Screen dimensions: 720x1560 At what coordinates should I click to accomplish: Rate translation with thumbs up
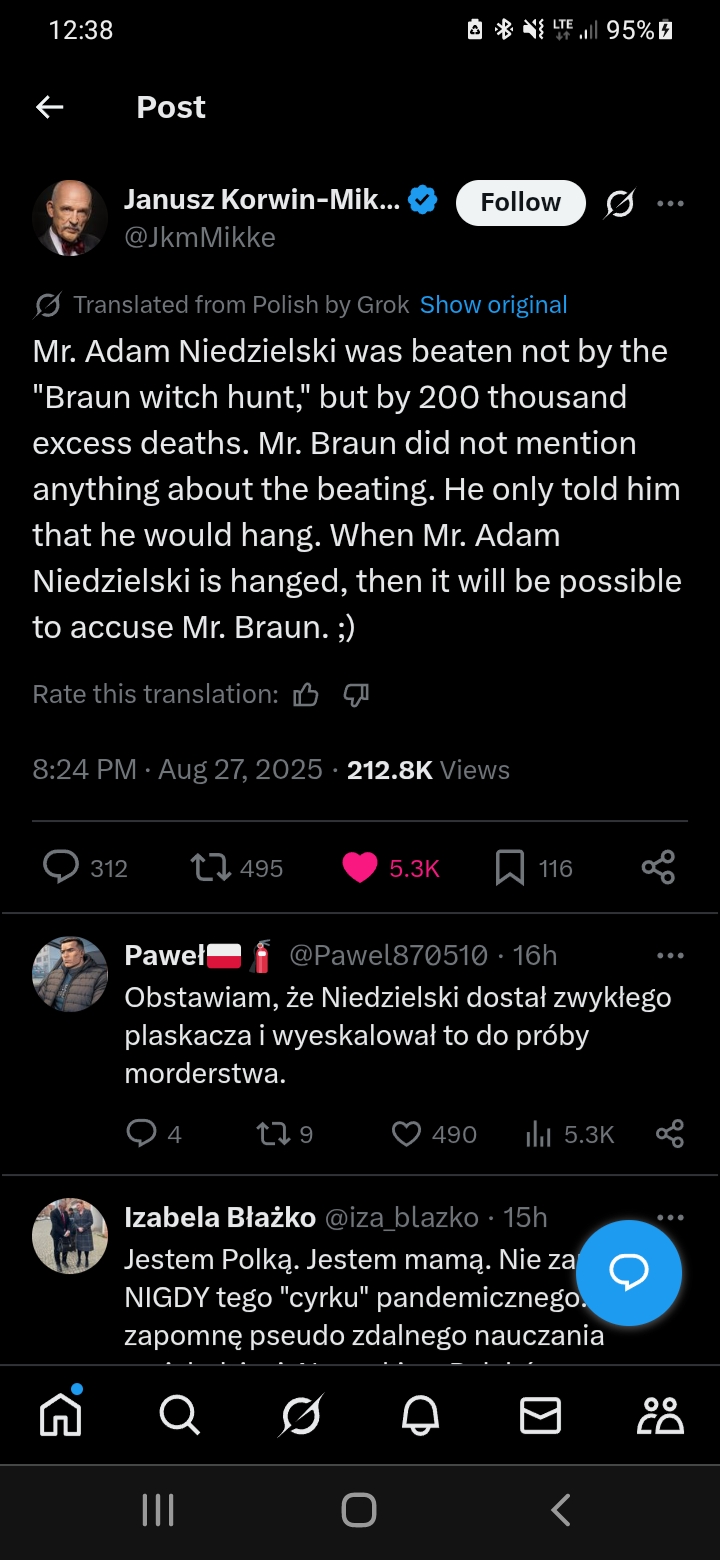(x=306, y=695)
